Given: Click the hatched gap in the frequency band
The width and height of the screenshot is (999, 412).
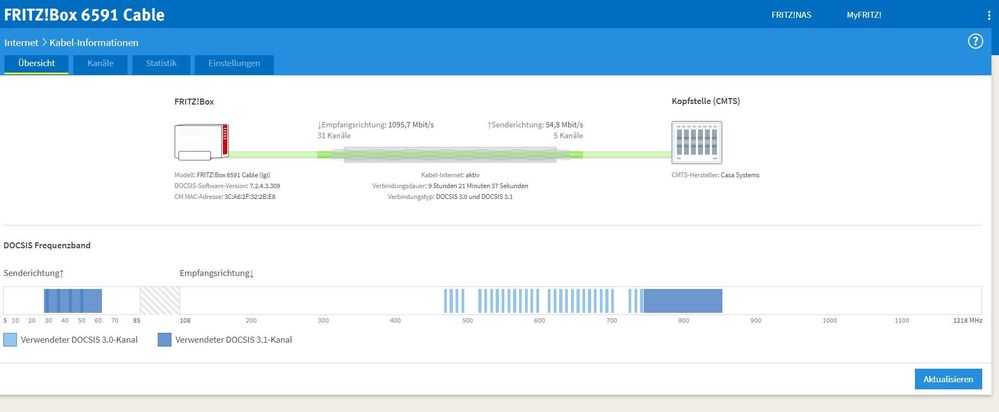Looking at the screenshot, I should tap(160, 301).
